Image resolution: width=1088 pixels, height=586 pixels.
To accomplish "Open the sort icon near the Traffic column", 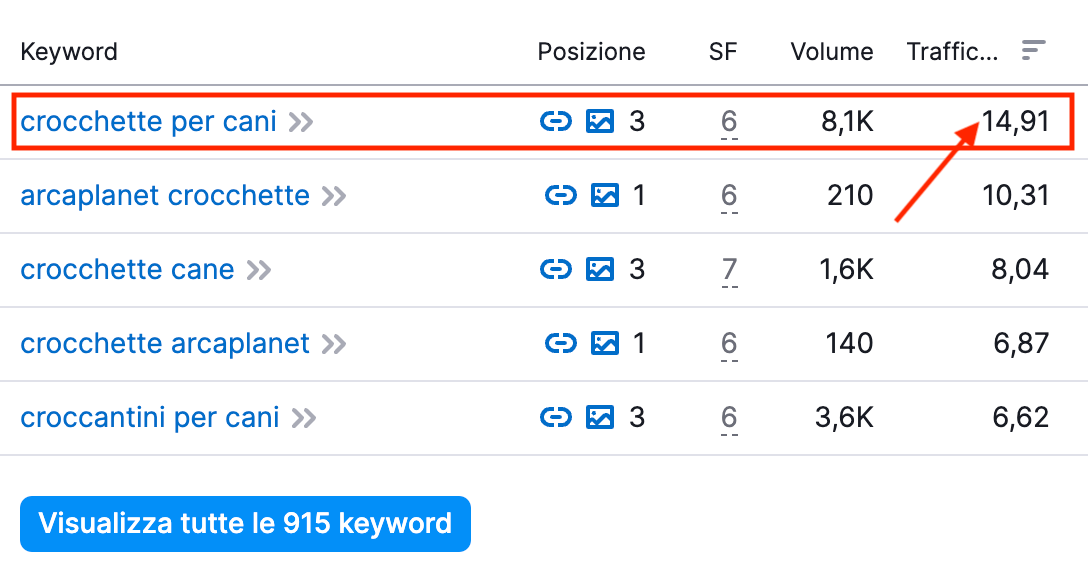I will [x=1032, y=50].
